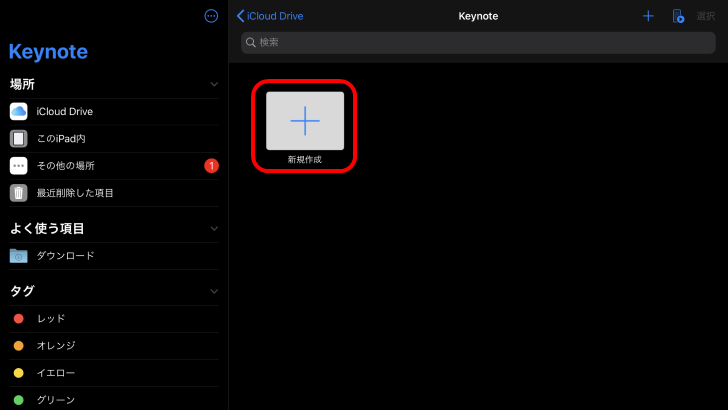Click the ダウンロード folder icon
This screenshot has height=410, width=728.
pyautogui.click(x=19, y=256)
